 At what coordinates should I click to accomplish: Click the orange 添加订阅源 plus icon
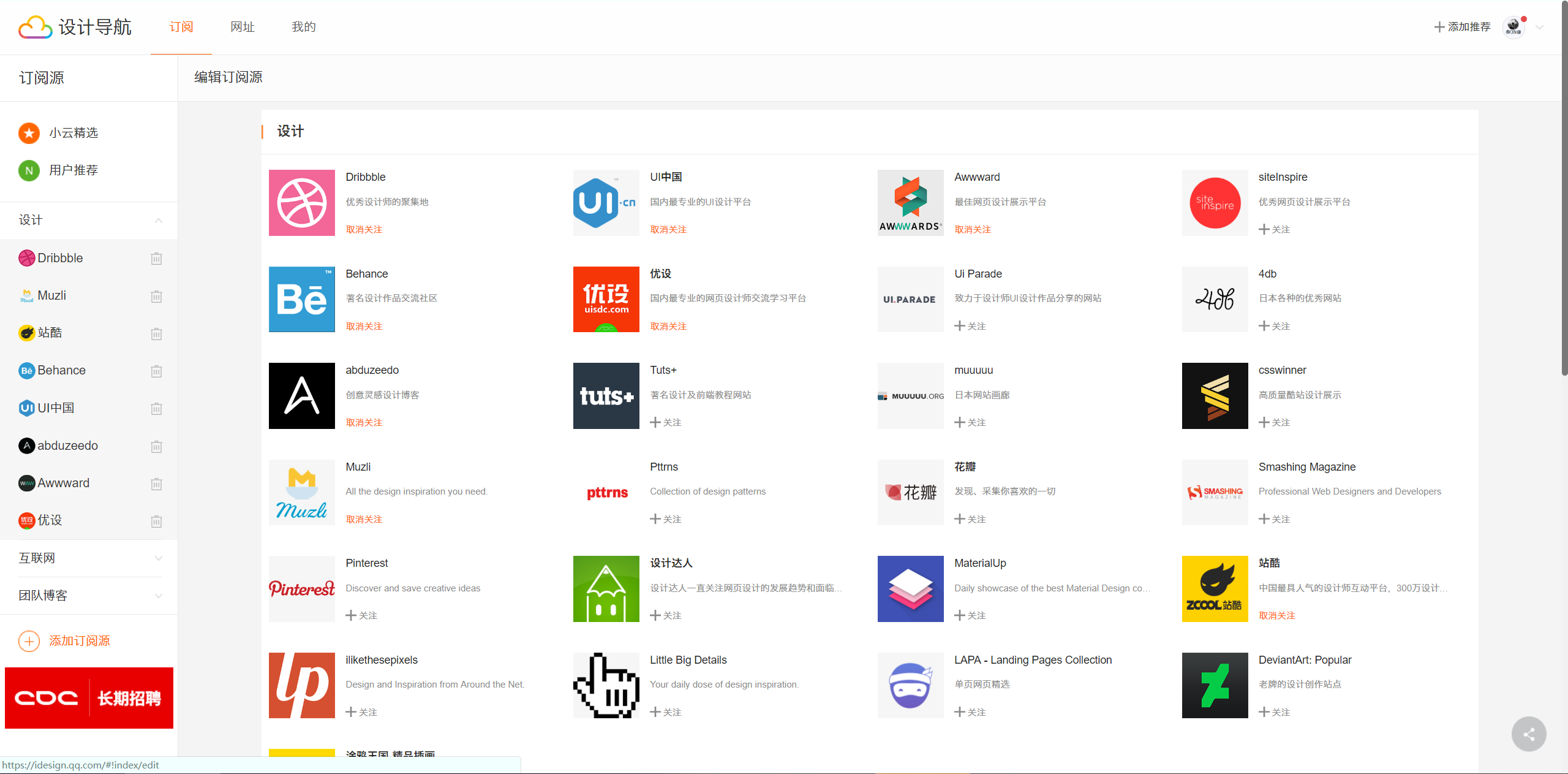tap(29, 641)
